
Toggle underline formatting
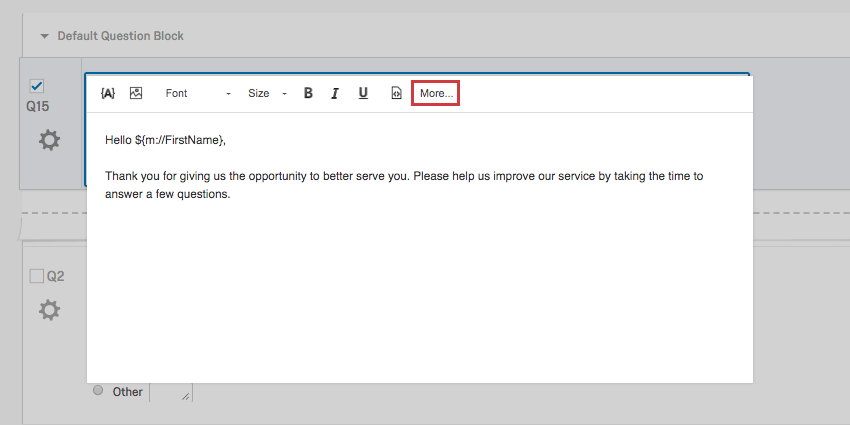(x=363, y=93)
